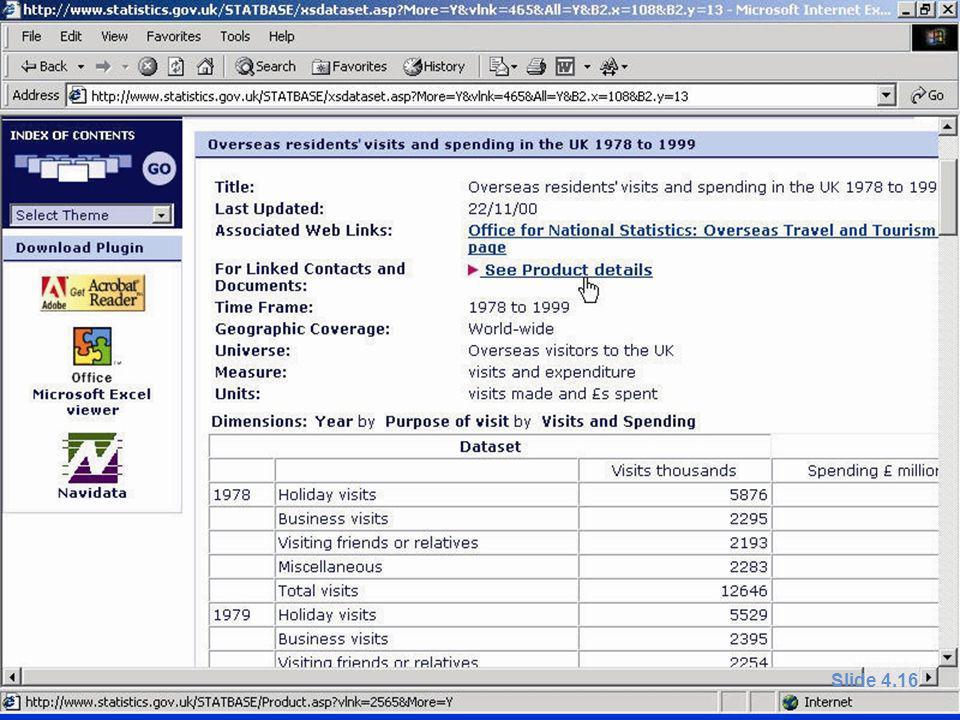Click the Microsoft Excel viewer text link
Image resolution: width=960 pixels, height=720 pixels.
click(x=92, y=402)
